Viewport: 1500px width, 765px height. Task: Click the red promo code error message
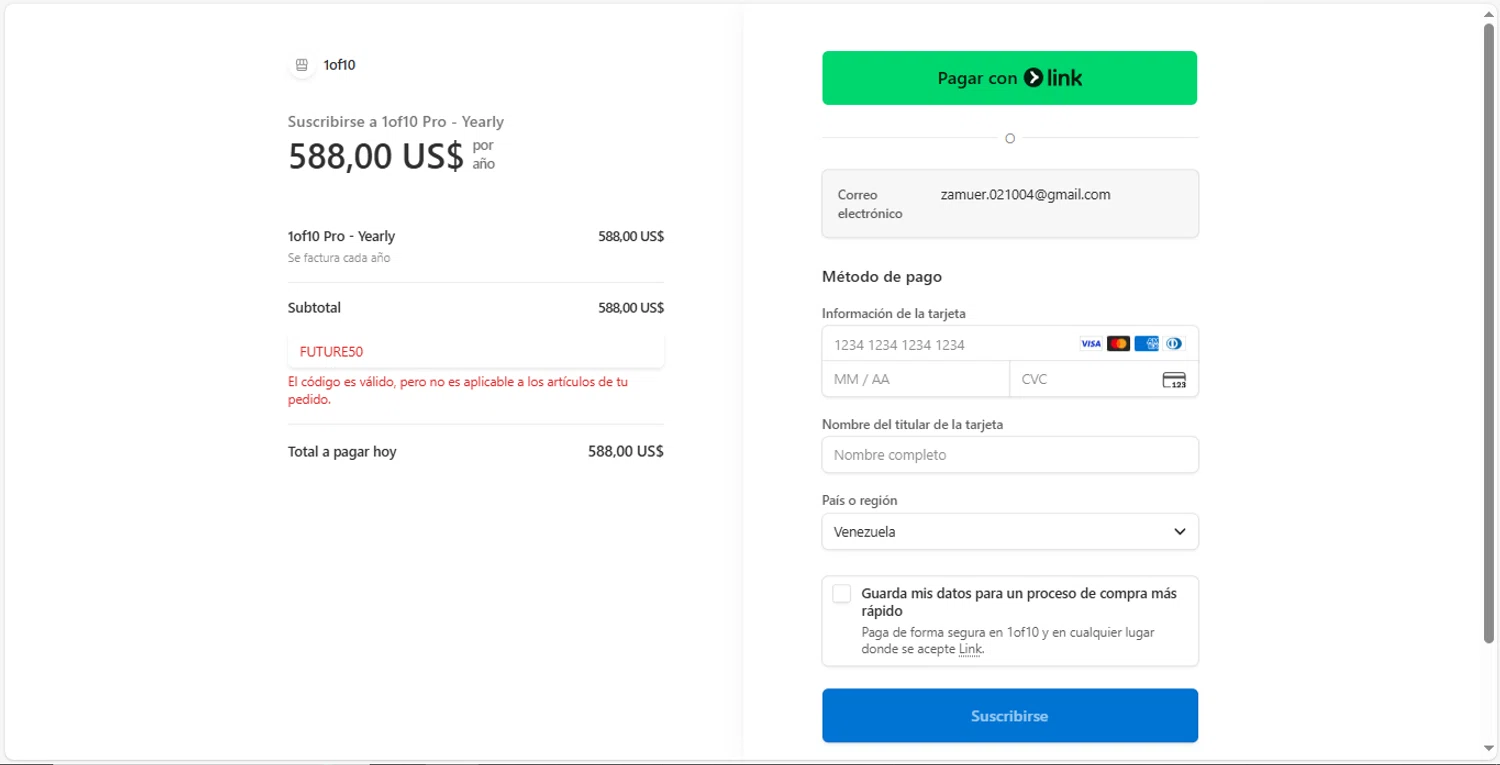(x=458, y=391)
